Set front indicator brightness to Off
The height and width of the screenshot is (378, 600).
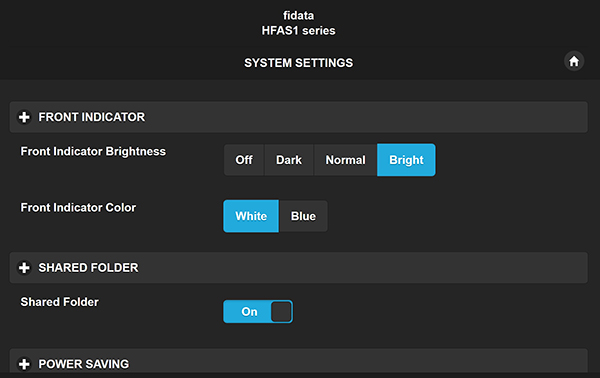(x=244, y=160)
